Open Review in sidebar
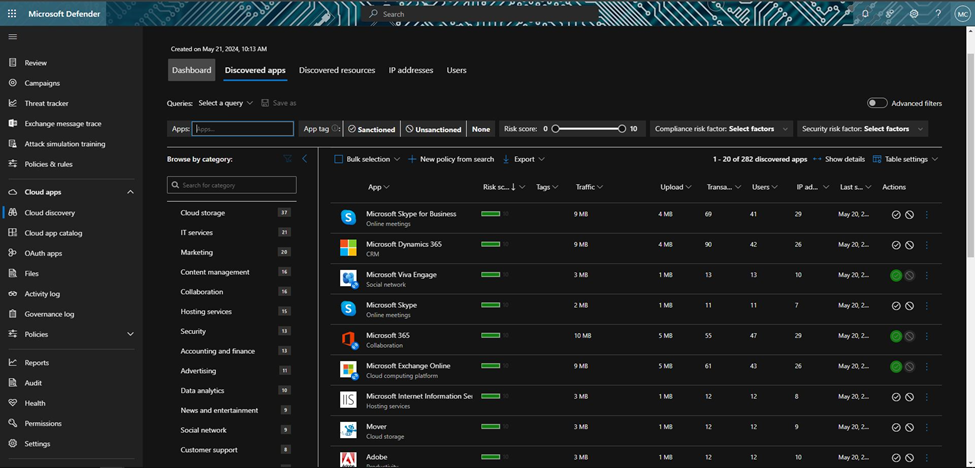This screenshot has height=468, width=975. 35,63
